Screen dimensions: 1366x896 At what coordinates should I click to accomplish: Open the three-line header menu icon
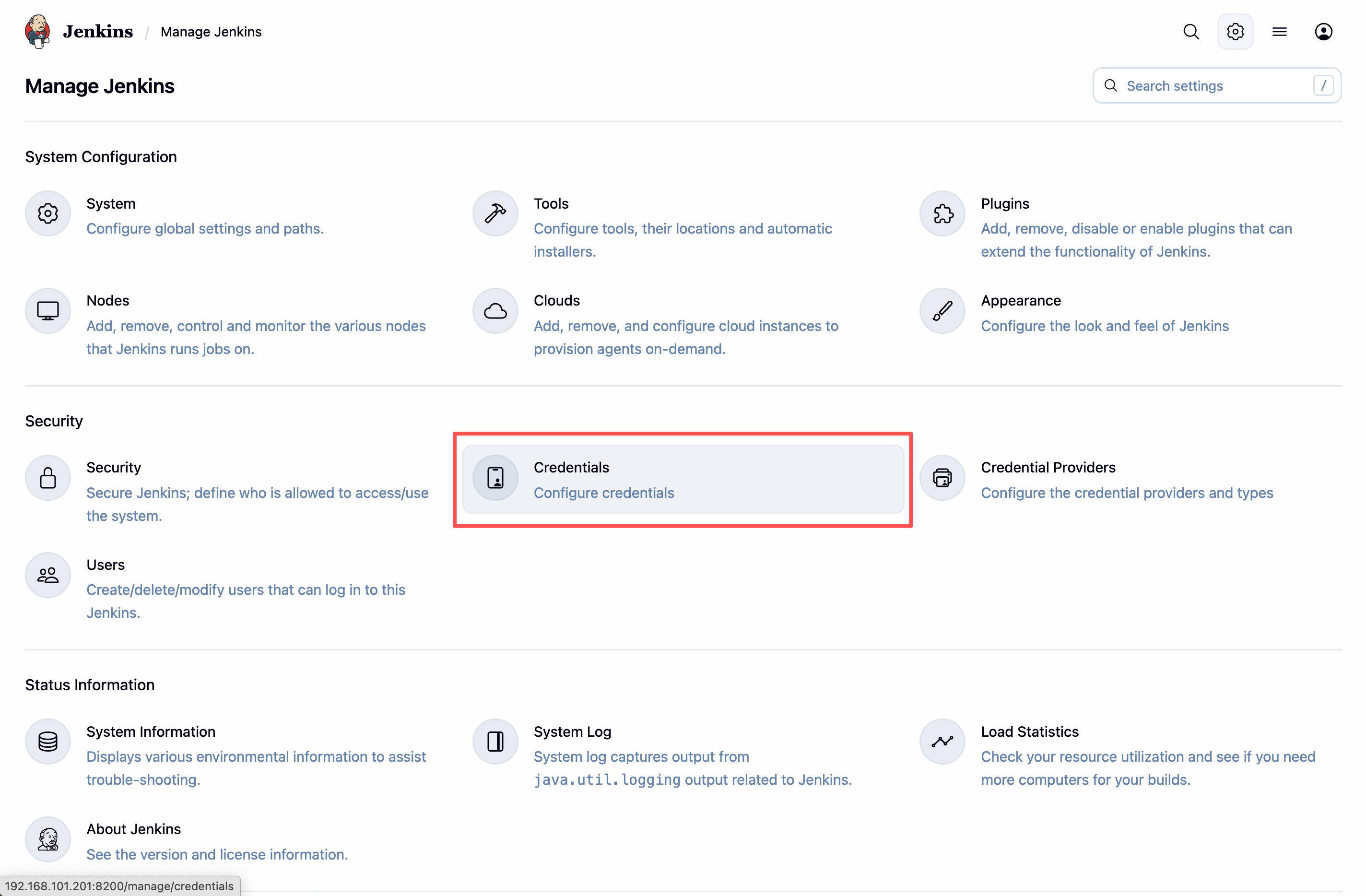click(1279, 32)
